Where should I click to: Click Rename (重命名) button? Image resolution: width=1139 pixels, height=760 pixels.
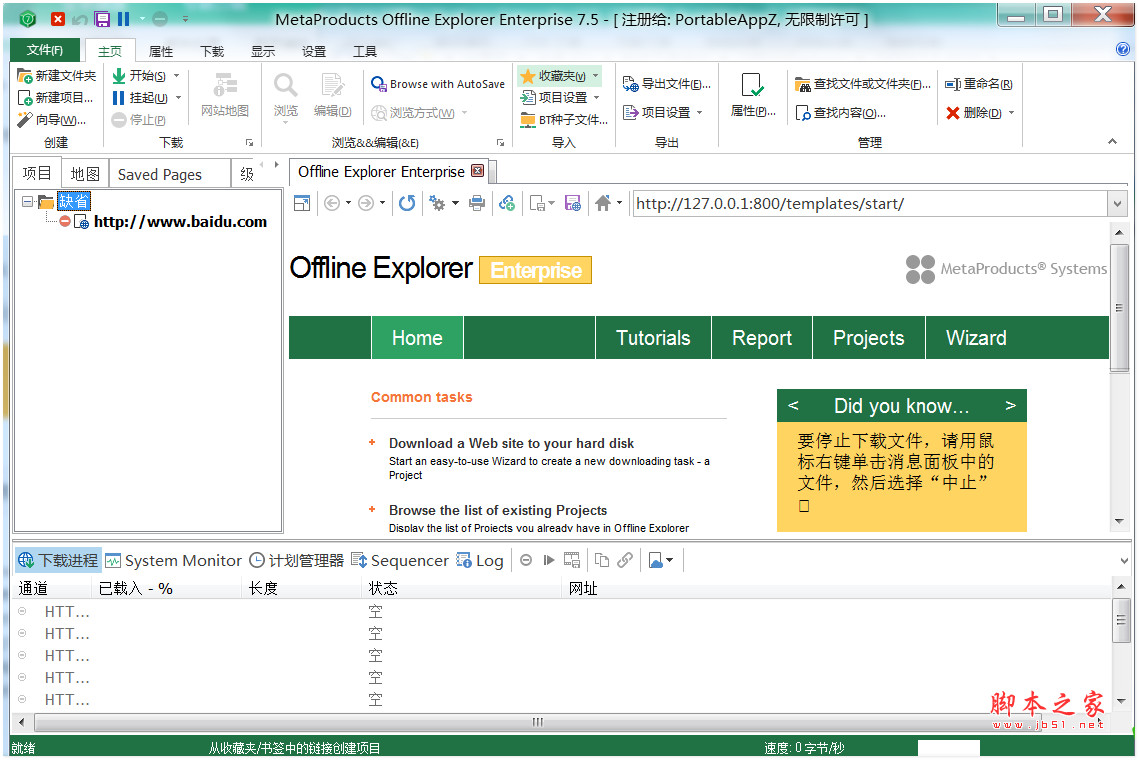(978, 84)
